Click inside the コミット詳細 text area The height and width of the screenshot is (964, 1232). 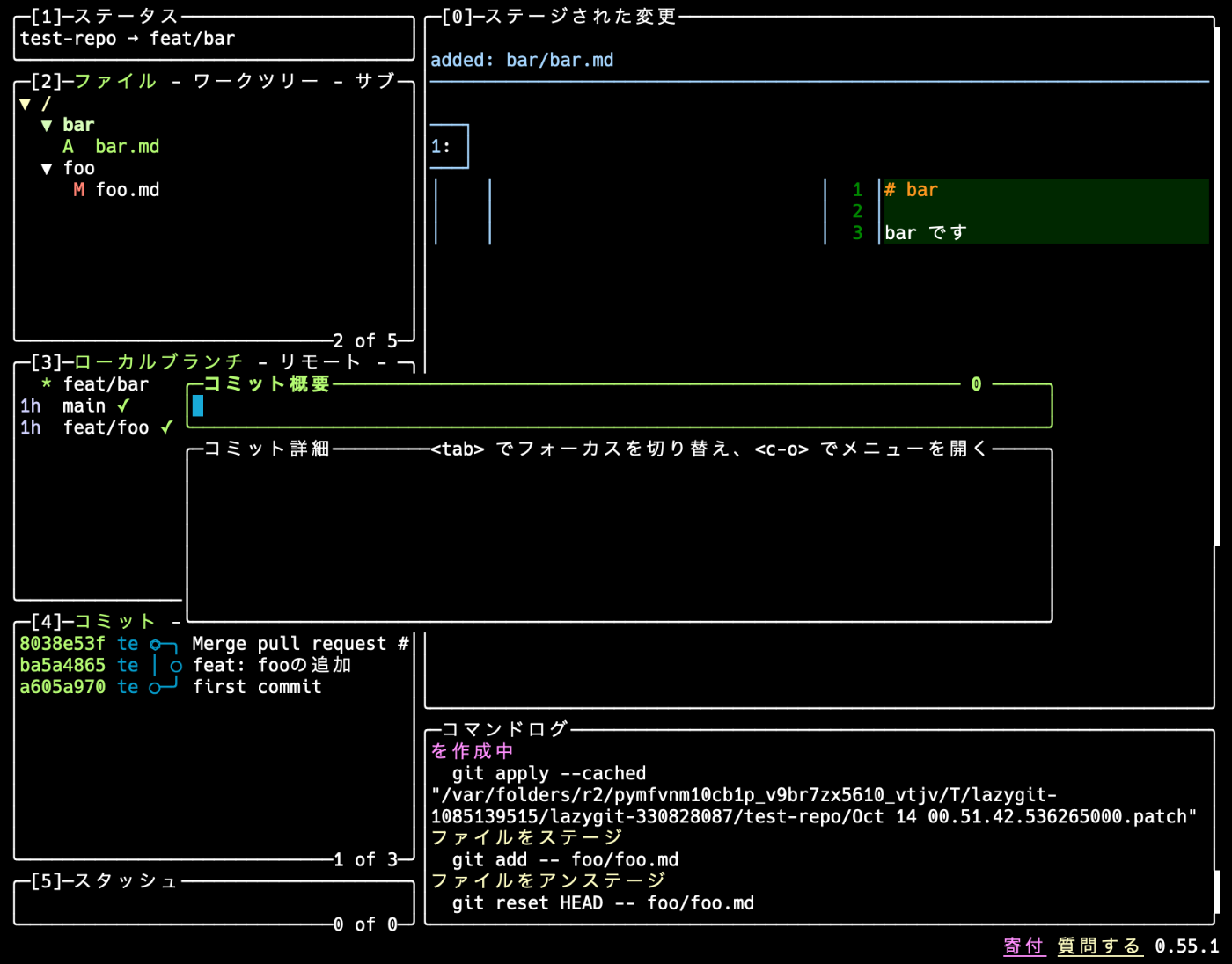616,537
